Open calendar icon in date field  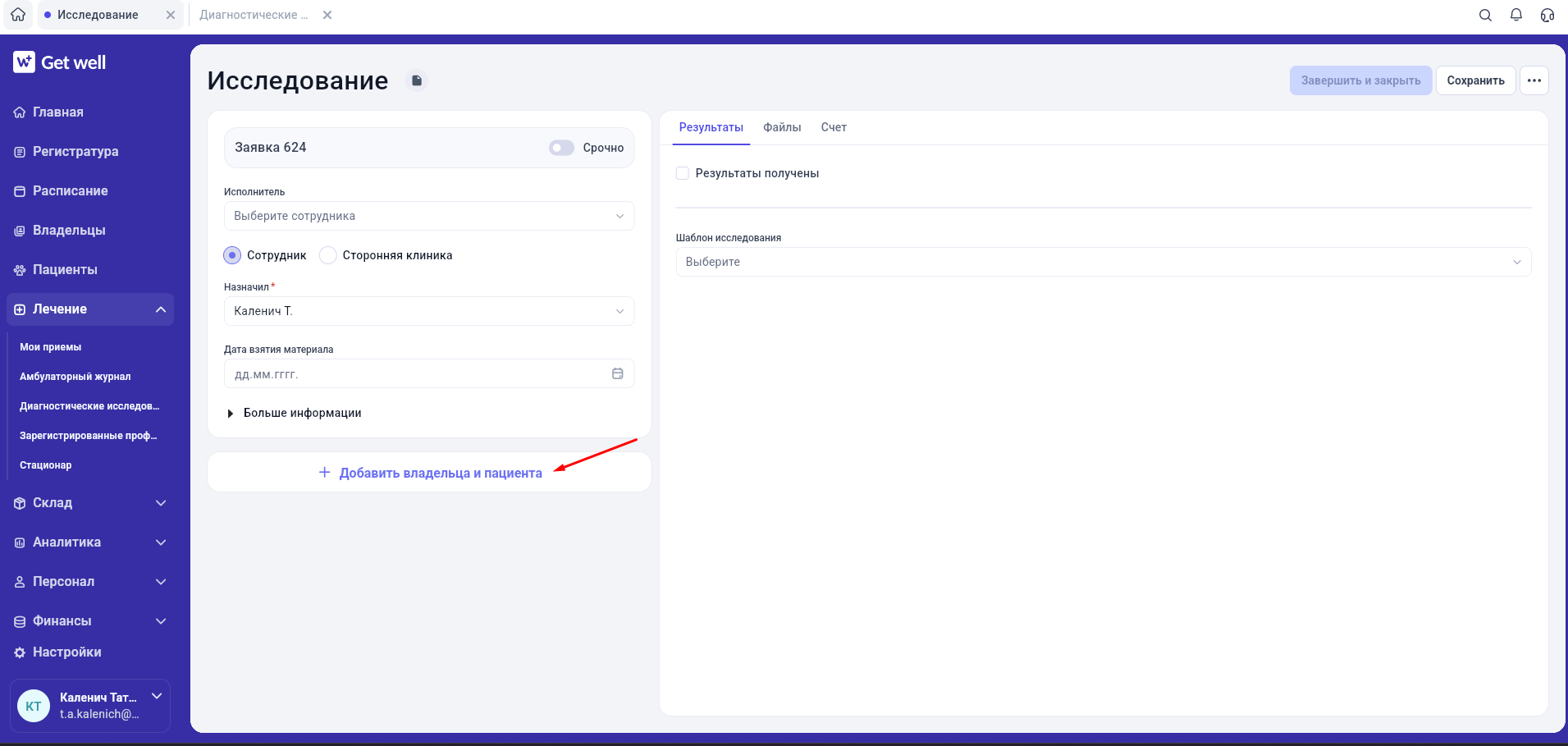point(618,373)
